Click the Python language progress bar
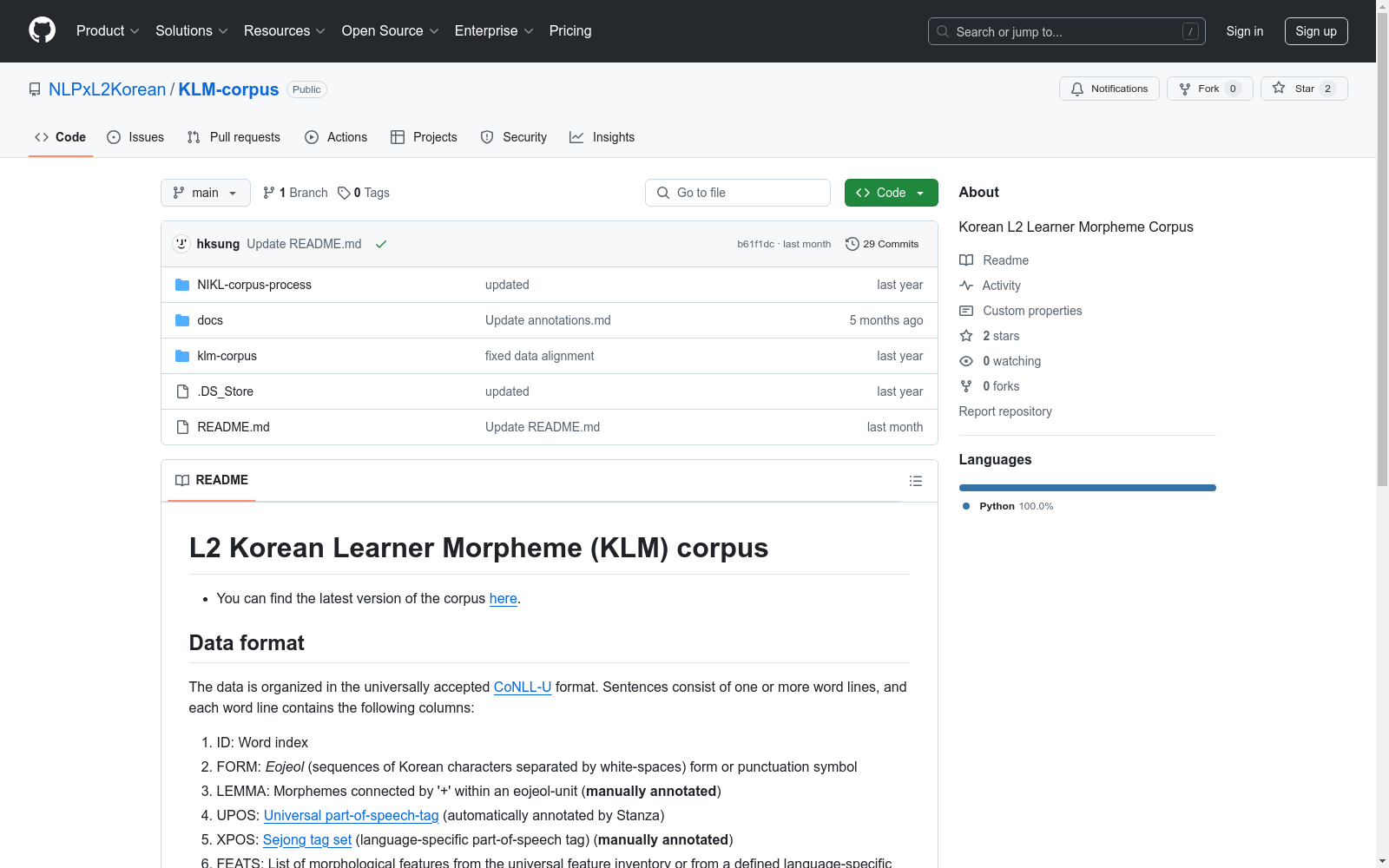Viewport: 1389px width, 868px height. click(x=1088, y=488)
